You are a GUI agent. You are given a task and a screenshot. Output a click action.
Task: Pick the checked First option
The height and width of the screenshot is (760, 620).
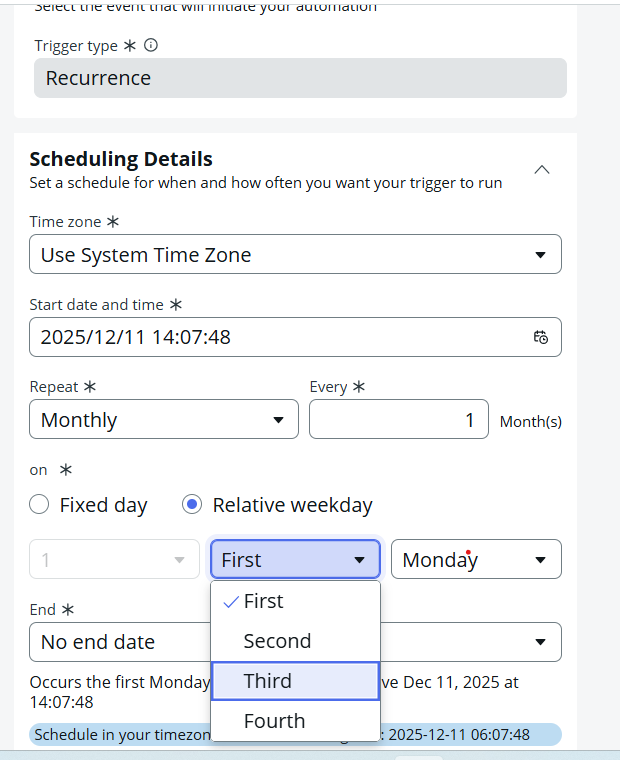tap(295, 601)
